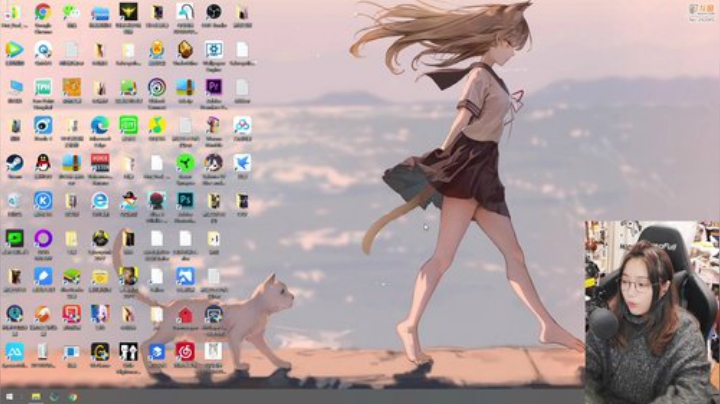Open the Wallpaper Engine shortcut

click(x=214, y=50)
